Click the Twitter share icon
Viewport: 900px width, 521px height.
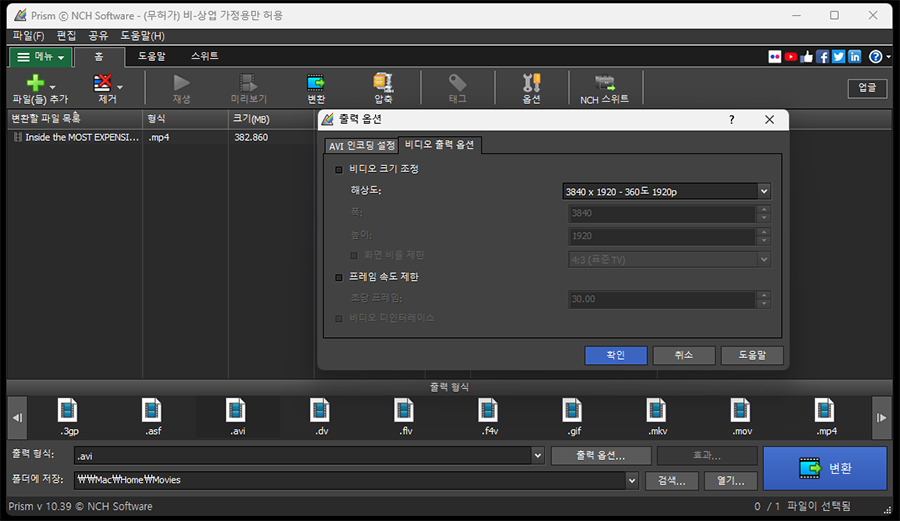[x=839, y=56]
